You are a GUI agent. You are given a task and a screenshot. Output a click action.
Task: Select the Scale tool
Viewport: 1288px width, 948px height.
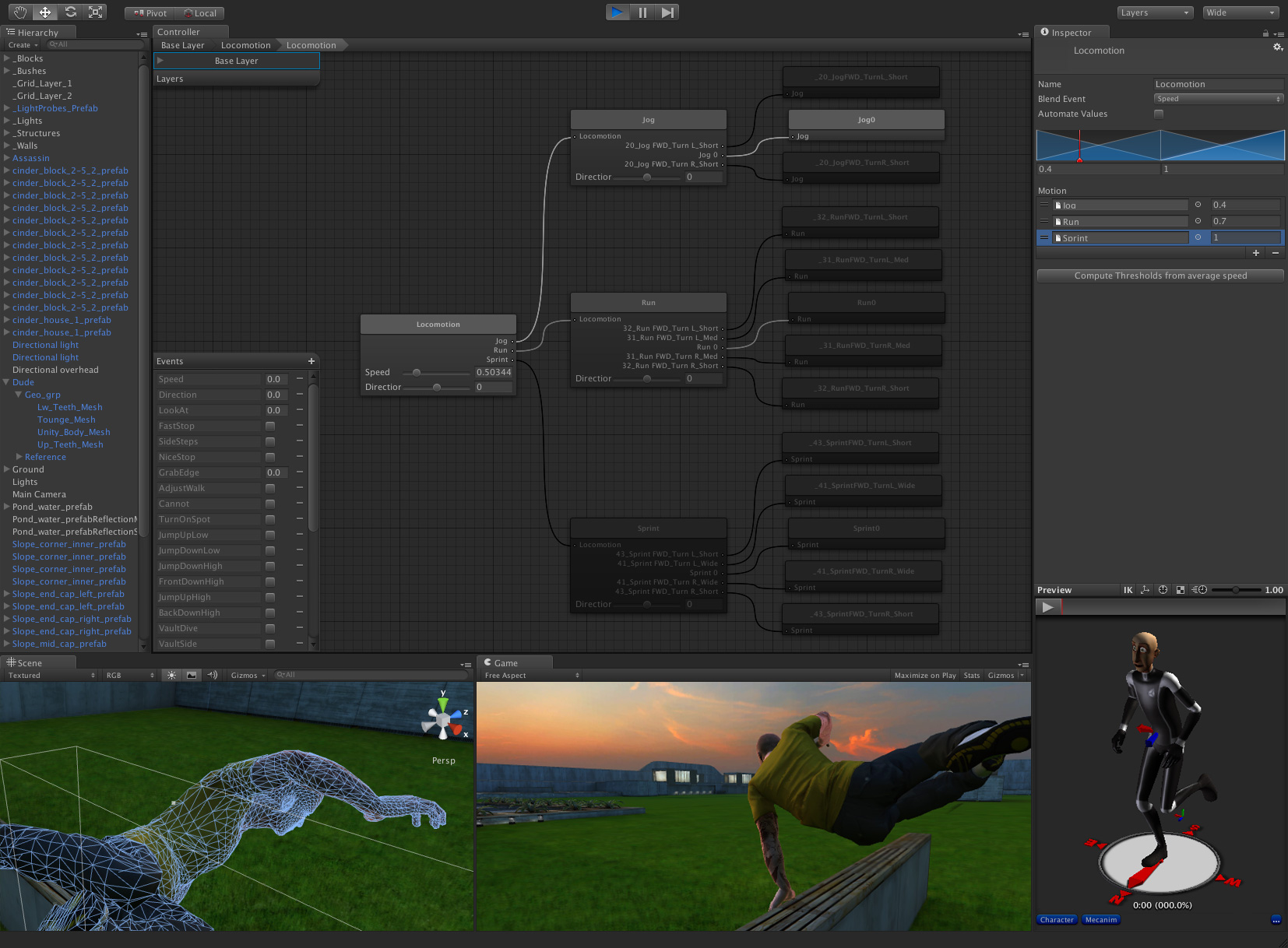pos(96,12)
